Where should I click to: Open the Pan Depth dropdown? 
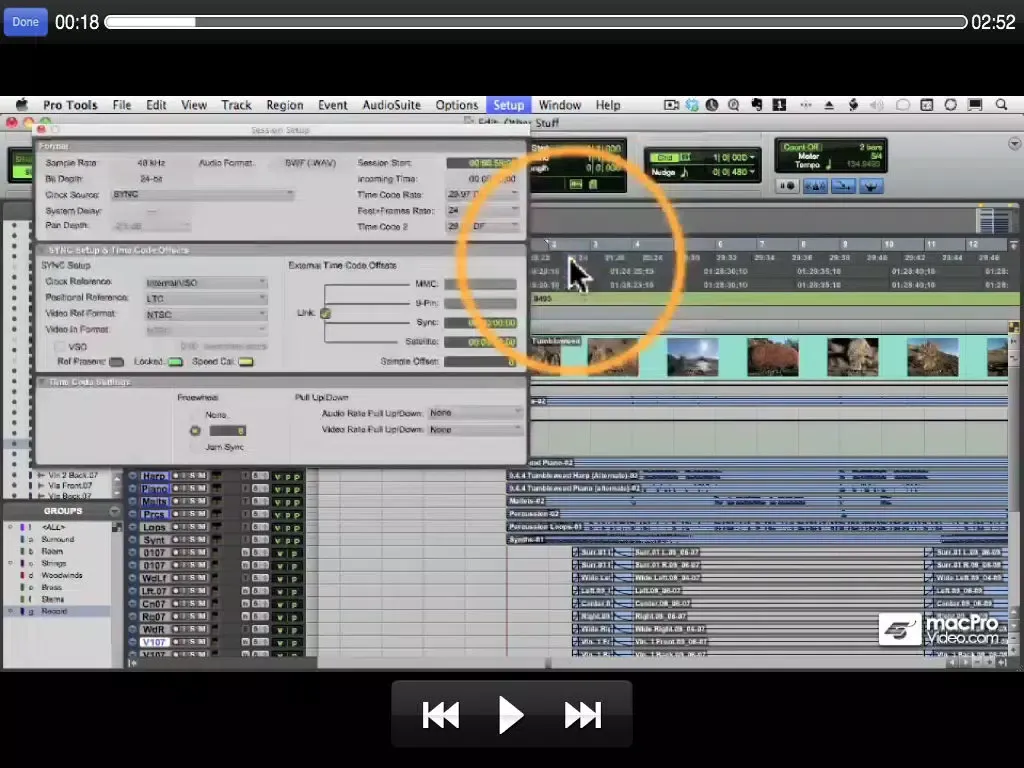[152, 226]
